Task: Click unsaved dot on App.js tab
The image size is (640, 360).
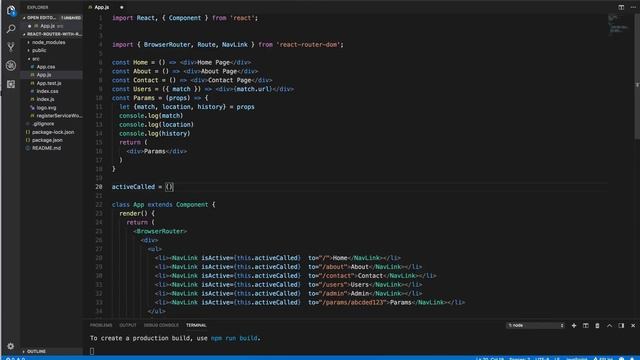Action: 122,7
